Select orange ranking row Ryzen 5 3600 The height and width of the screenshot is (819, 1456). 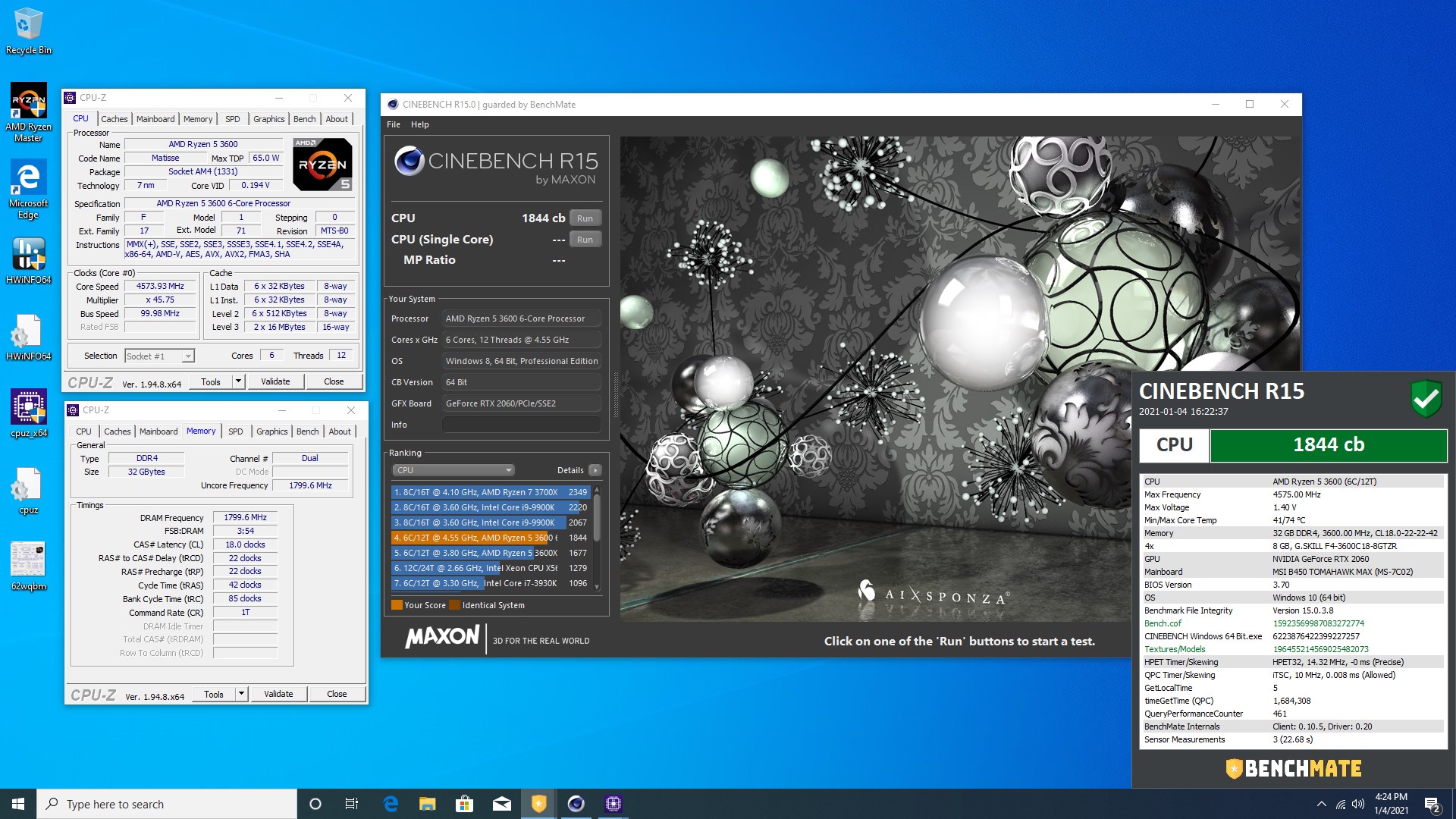coord(491,538)
